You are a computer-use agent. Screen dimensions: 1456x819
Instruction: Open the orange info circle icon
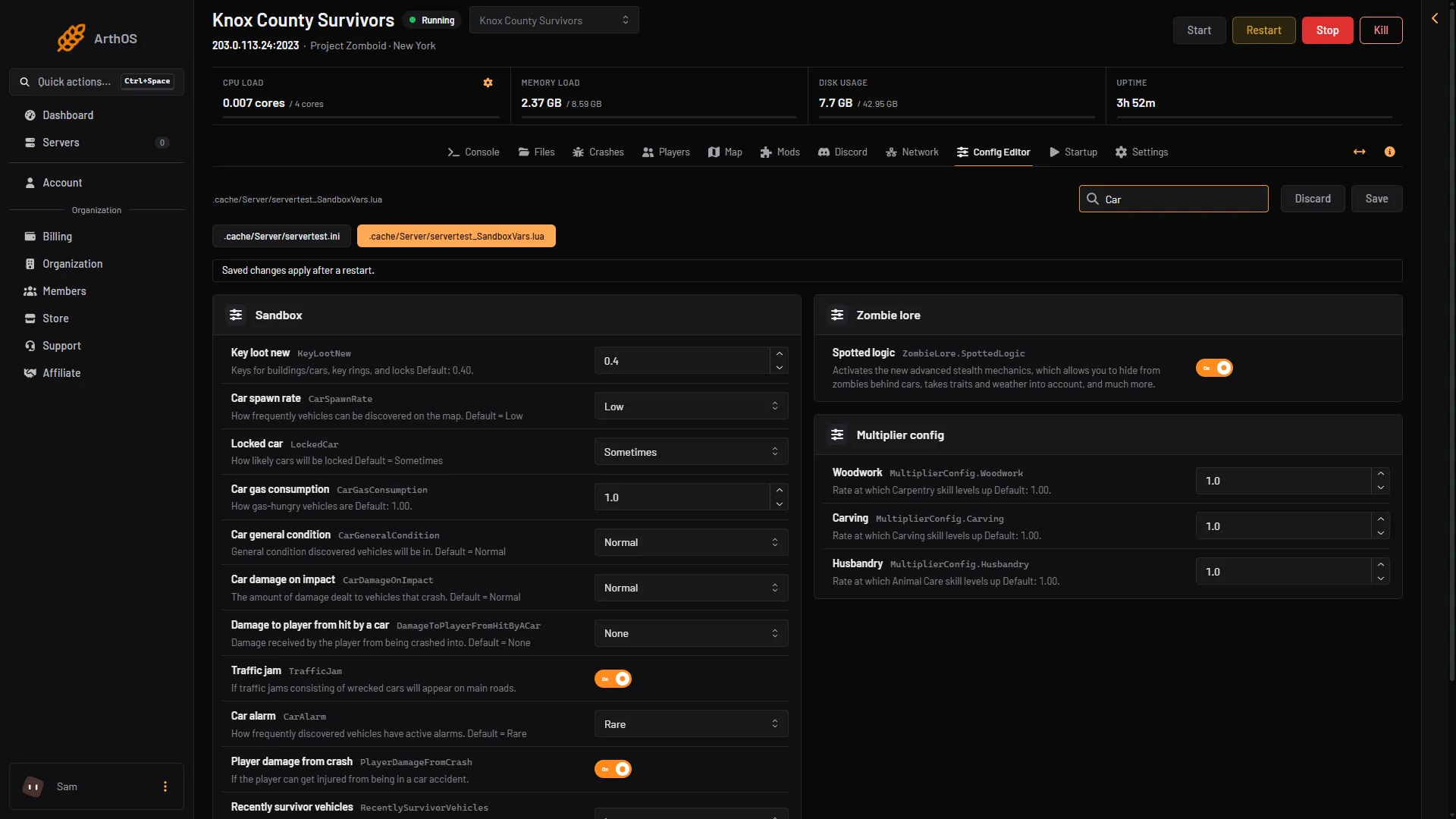(1390, 152)
